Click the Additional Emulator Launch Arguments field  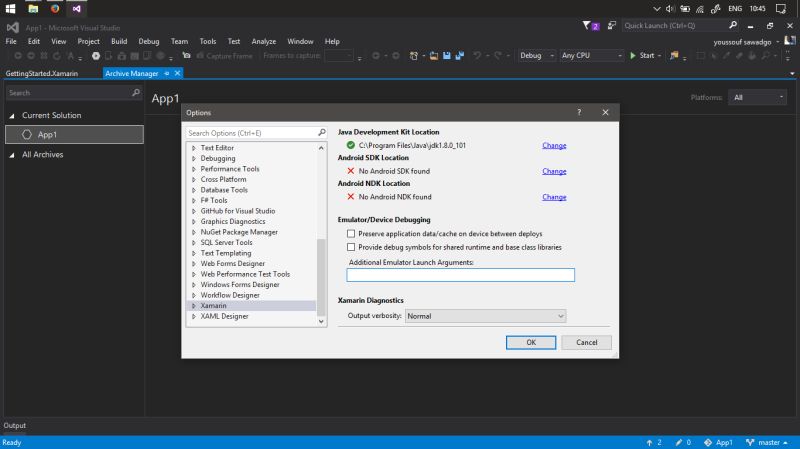pos(460,275)
